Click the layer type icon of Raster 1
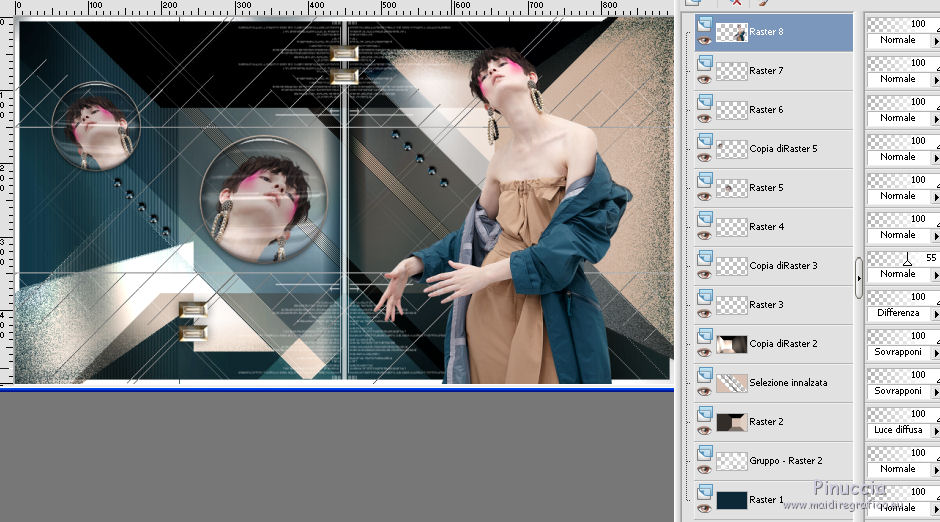940x522 pixels. pyautogui.click(x=704, y=491)
